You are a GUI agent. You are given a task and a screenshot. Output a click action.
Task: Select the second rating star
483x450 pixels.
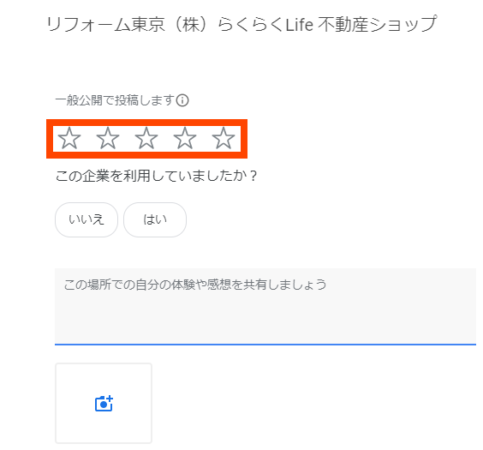point(108,138)
